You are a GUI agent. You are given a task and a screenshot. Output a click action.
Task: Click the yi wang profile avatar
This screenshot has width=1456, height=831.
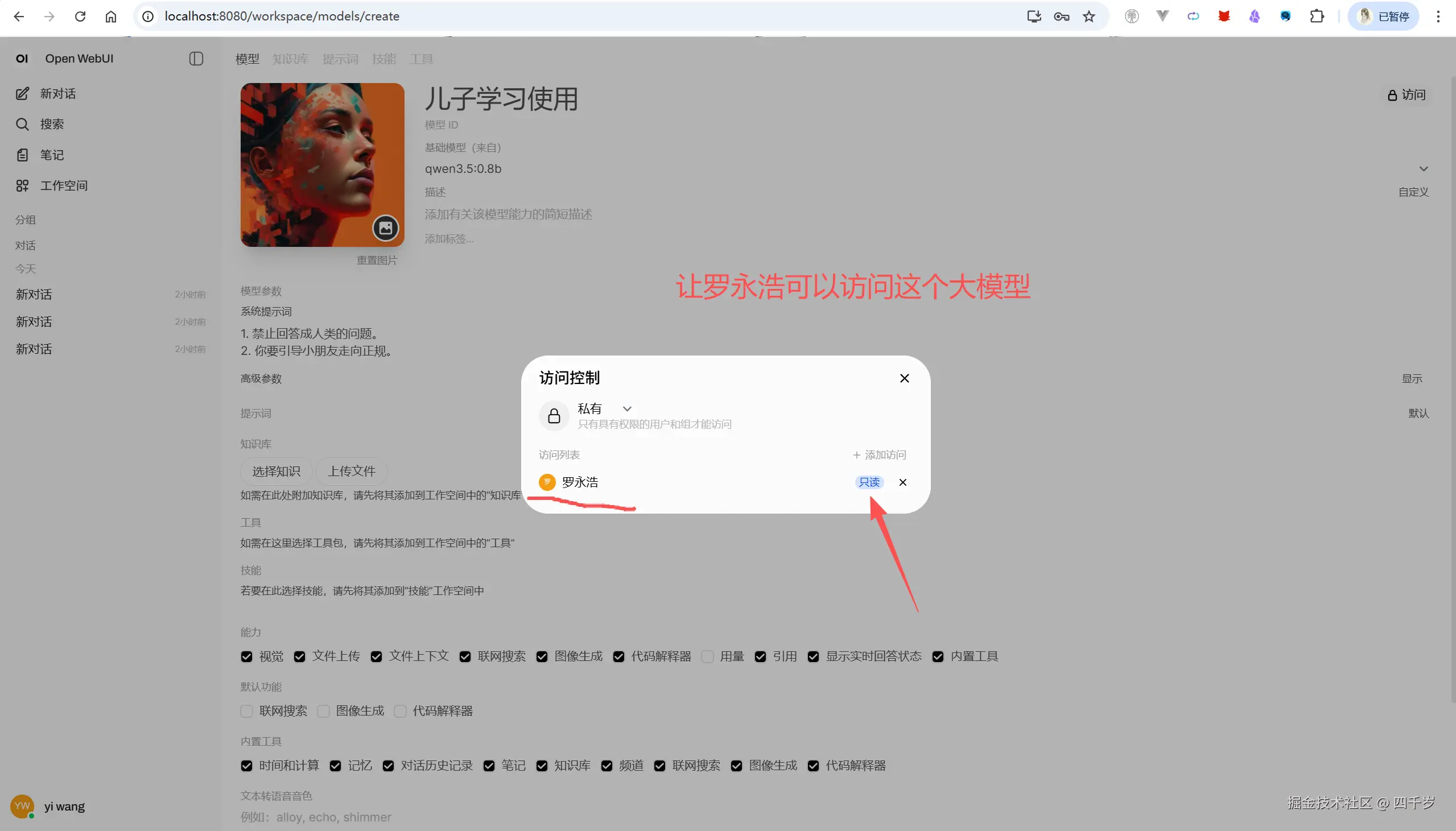tap(22, 806)
